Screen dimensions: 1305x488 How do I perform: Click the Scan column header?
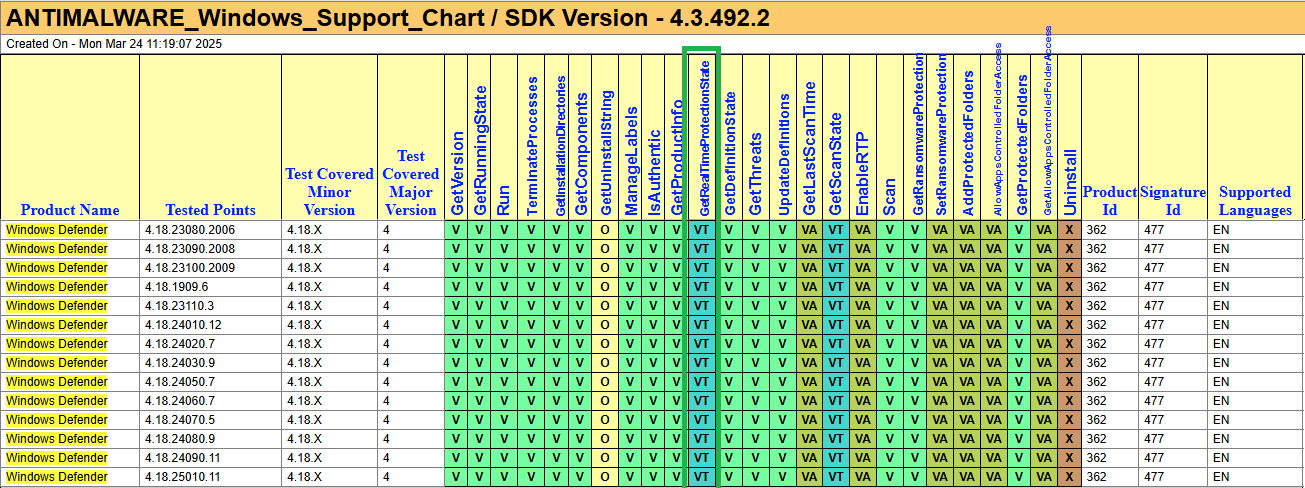pos(890,196)
